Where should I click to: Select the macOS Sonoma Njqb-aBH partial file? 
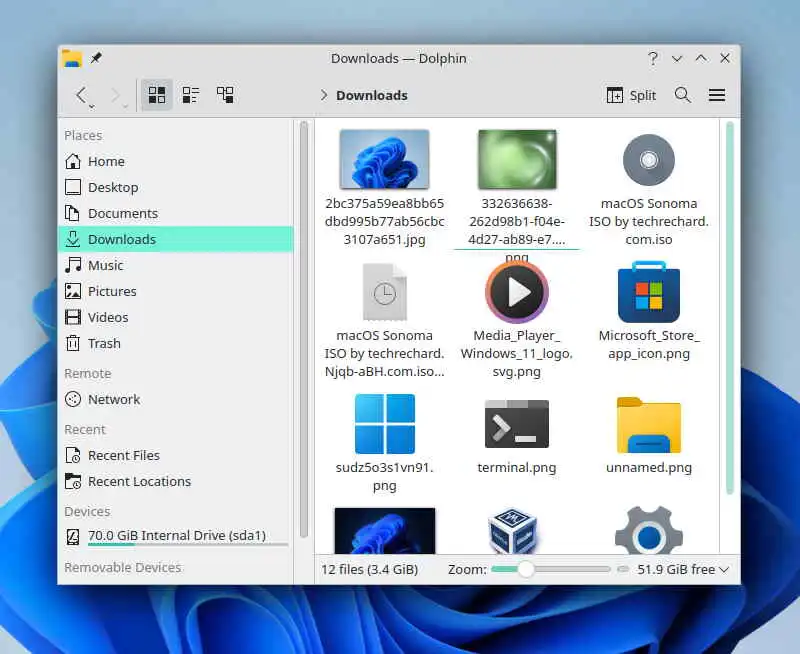(384, 292)
